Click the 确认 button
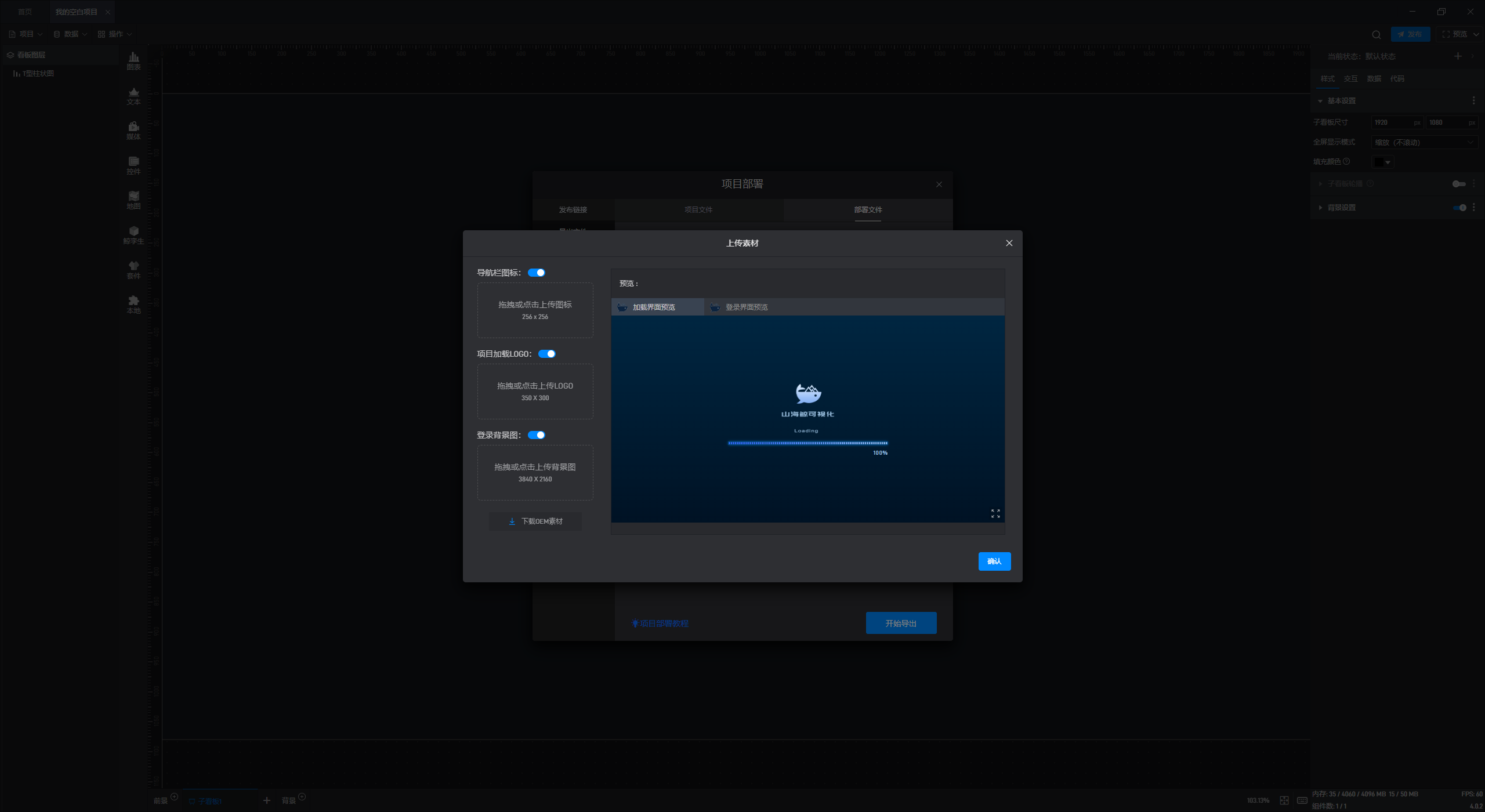The image size is (1485, 812). click(x=994, y=561)
